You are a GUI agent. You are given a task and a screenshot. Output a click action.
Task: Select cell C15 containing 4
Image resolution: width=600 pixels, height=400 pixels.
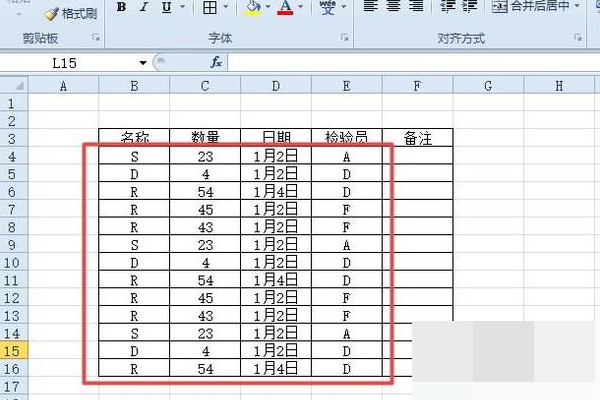[205, 351]
